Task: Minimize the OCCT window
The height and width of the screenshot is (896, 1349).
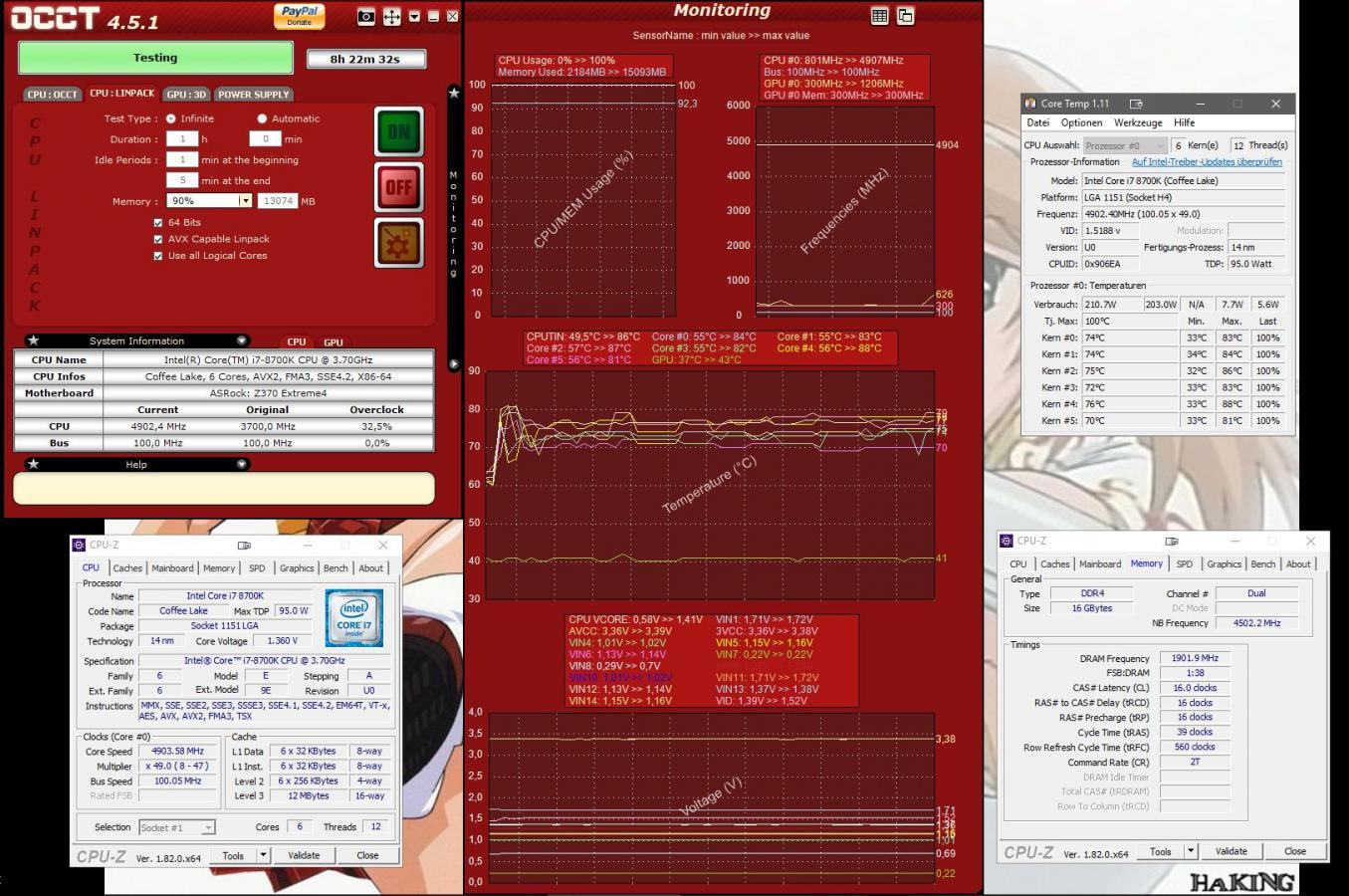Action: click(433, 17)
